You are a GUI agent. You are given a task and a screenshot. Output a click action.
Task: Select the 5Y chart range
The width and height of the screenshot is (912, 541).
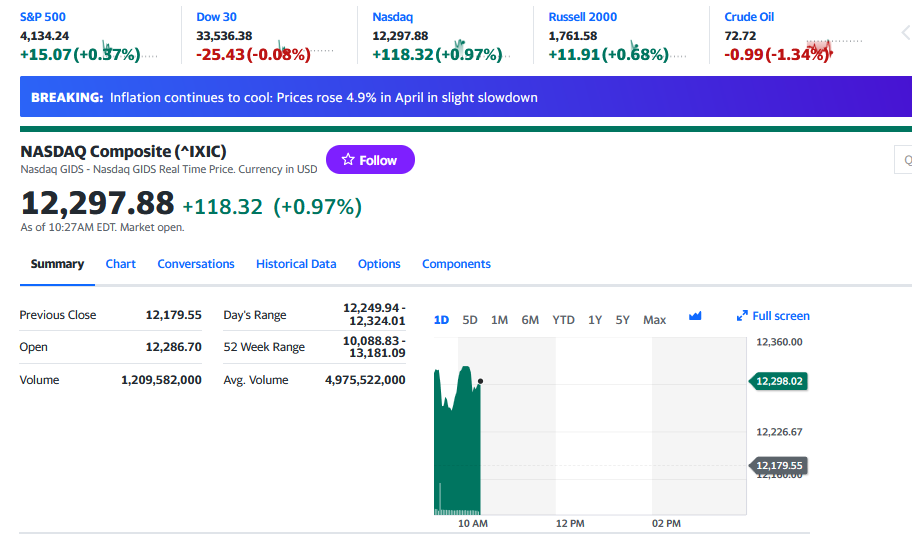pyautogui.click(x=622, y=320)
